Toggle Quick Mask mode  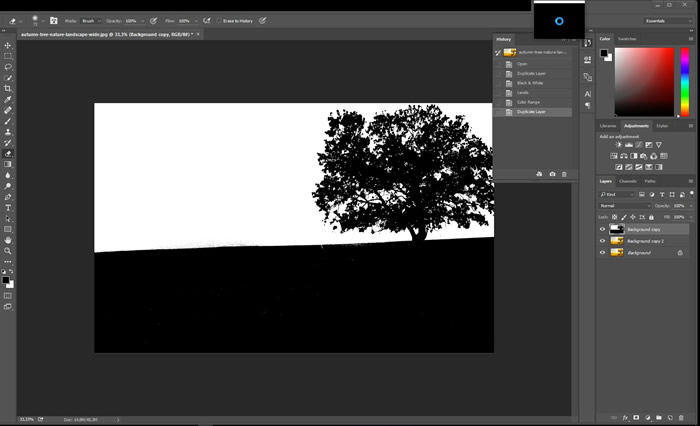click(x=8, y=296)
